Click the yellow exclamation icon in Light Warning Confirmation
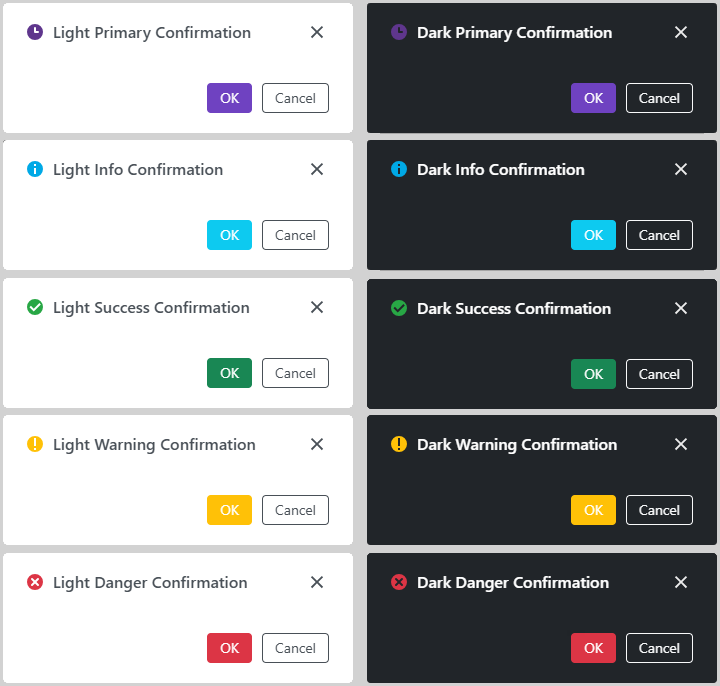The image size is (720, 686). (35, 444)
